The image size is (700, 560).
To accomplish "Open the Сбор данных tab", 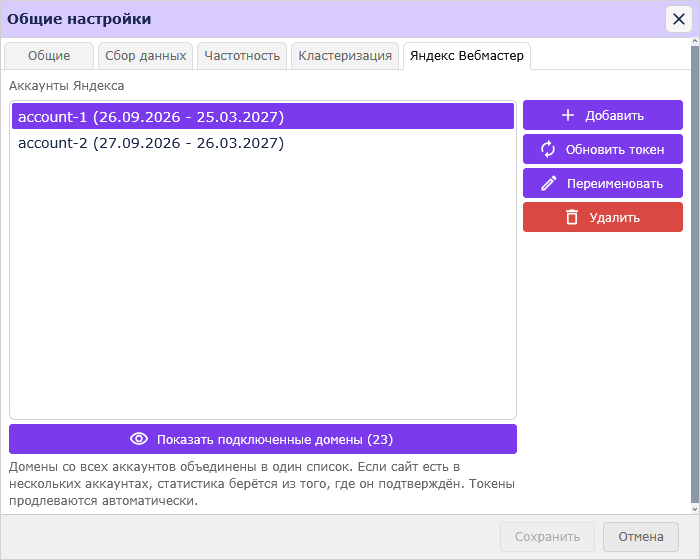I will (146, 56).
